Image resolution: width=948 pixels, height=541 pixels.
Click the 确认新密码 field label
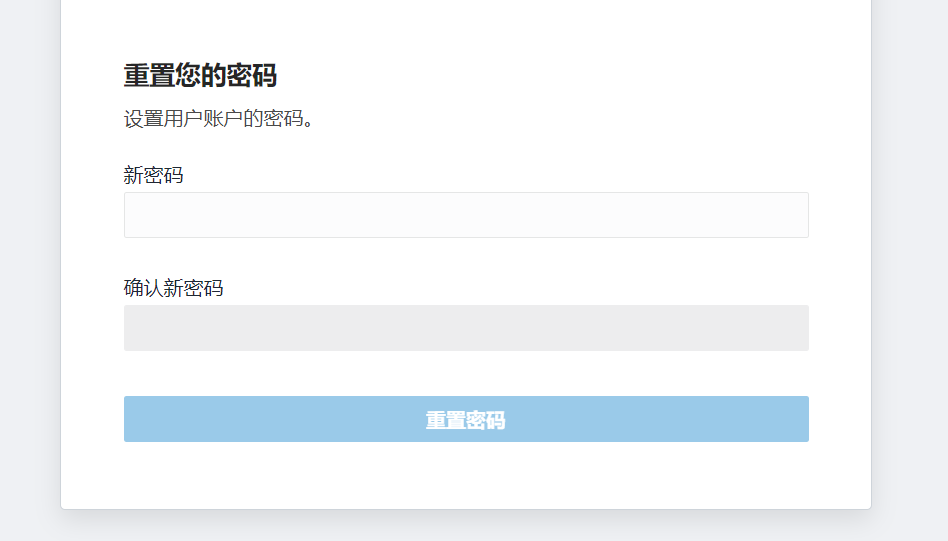coord(174,289)
